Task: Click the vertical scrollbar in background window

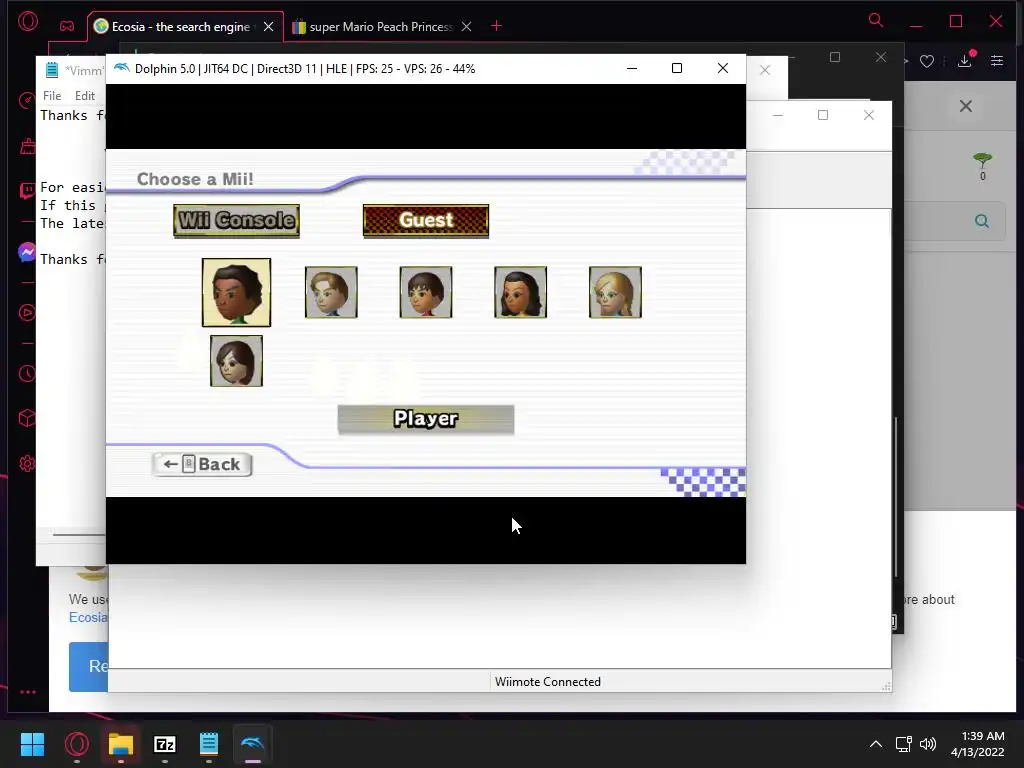Action: click(896, 497)
